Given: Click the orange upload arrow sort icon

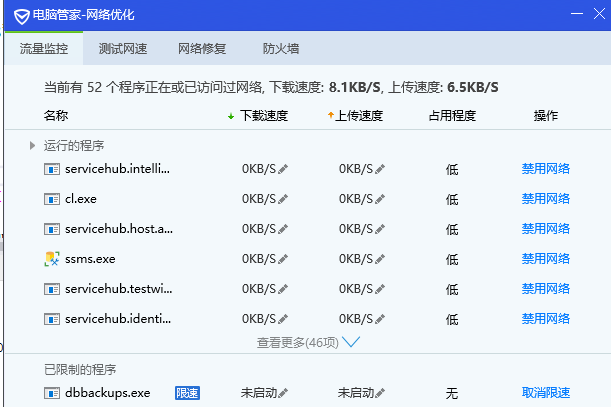Looking at the screenshot, I should [x=331, y=115].
